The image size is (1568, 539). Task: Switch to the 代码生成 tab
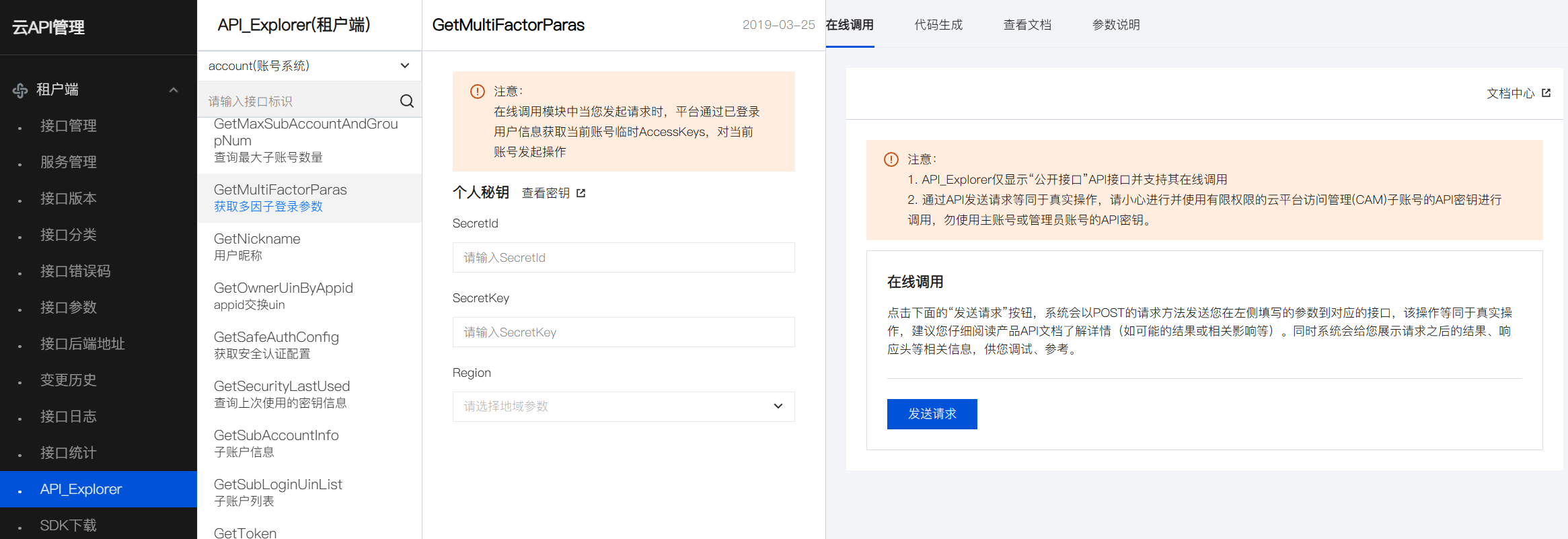point(938,25)
